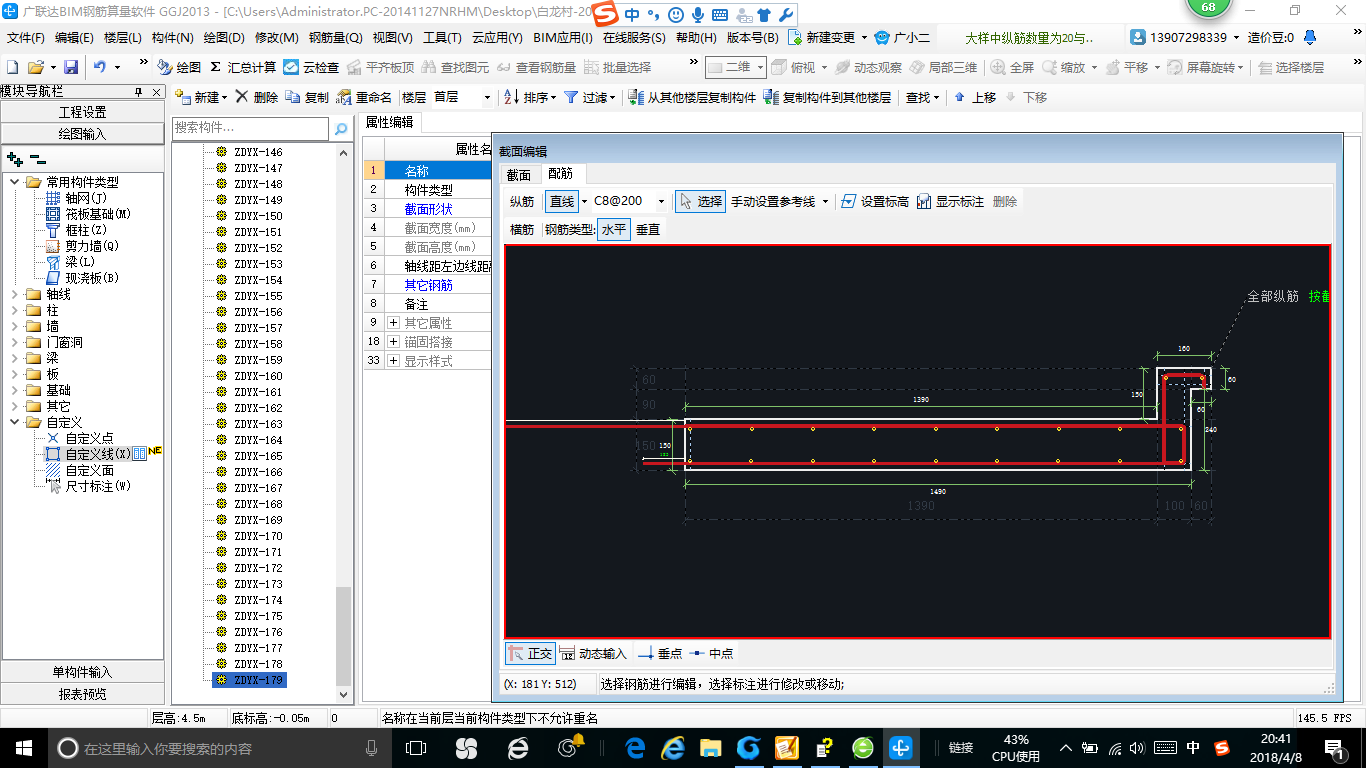Open 报表预览 section button
Screen dimensions: 1366x768
[82, 694]
